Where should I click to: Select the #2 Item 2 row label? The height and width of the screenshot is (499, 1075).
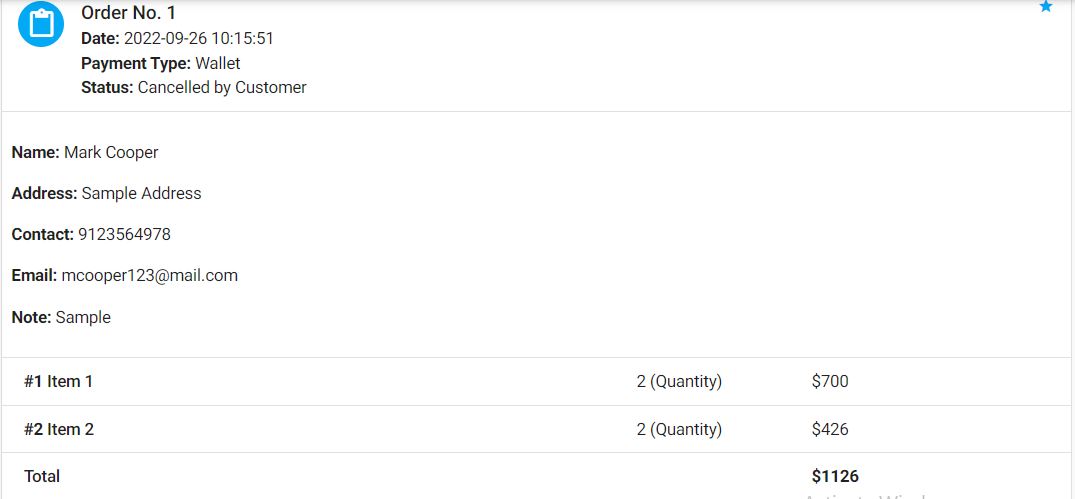[x=58, y=429]
